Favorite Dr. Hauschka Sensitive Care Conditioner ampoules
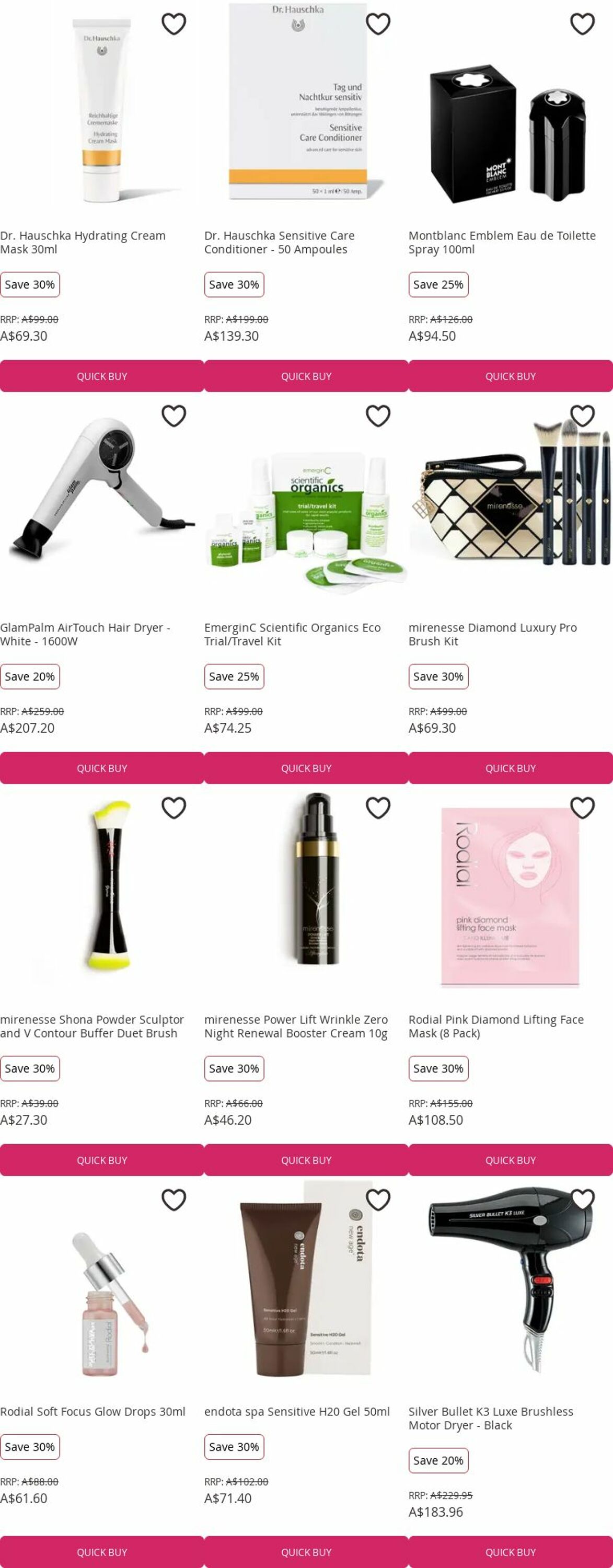This screenshot has height=1568, width=613. coord(377,24)
